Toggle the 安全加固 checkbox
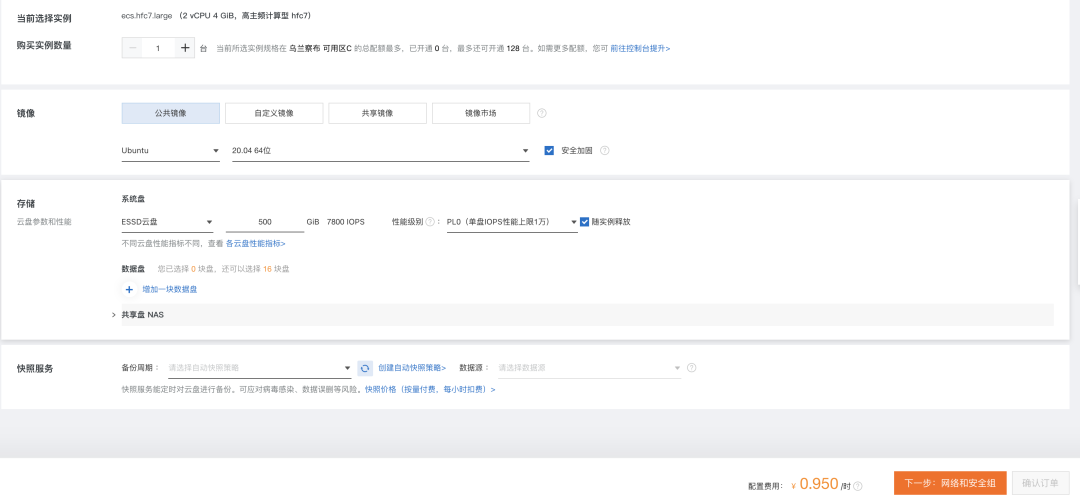Viewport: 1080px width, 502px height. pyautogui.click(x=549, y=151)
